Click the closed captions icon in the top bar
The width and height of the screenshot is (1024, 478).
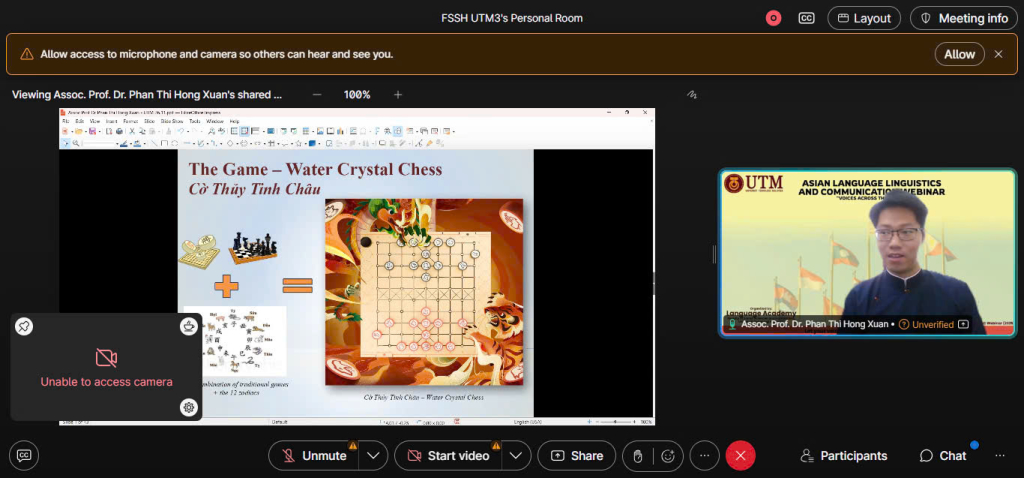coord(807,18)
